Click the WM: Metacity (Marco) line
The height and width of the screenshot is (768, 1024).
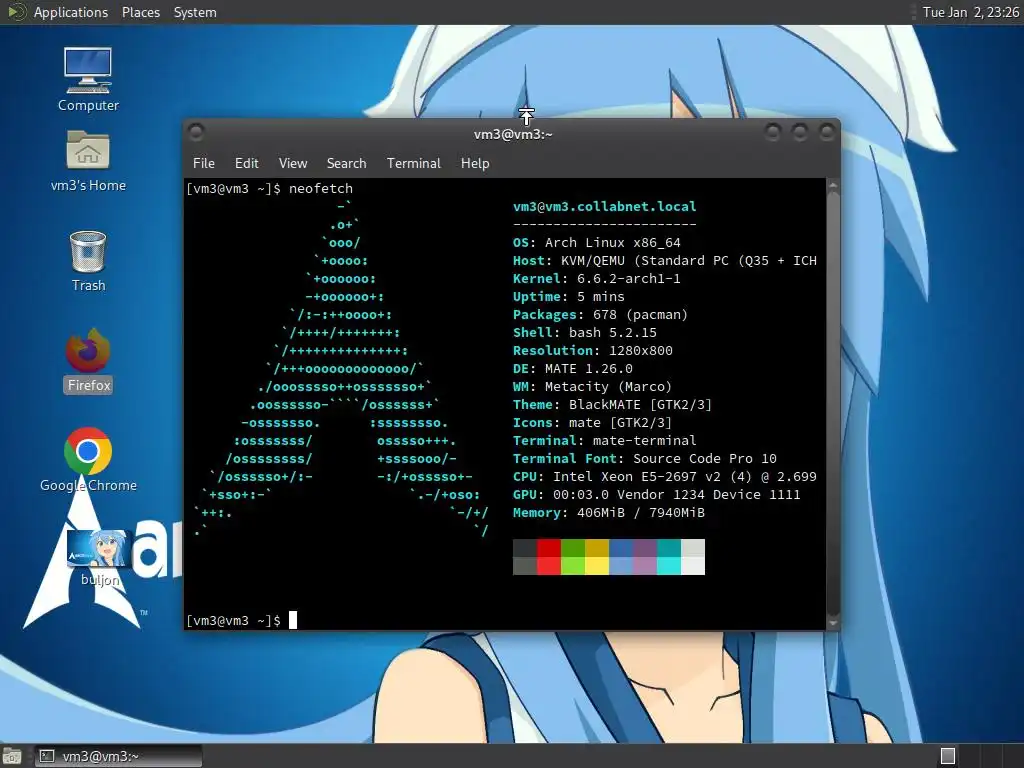point(592,387)
